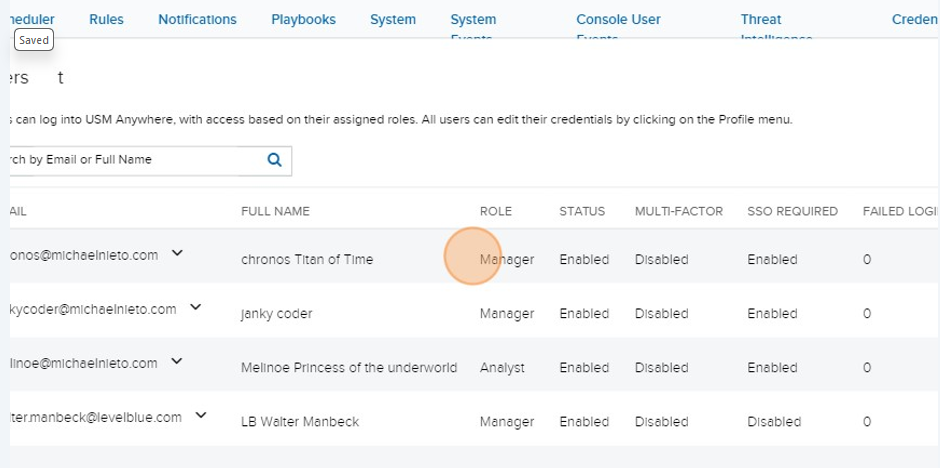Click Manager role in LB Walter Manbeck row
Viewport: 940px width, 468px height.
pyautogui.click(x=507, y=421)
